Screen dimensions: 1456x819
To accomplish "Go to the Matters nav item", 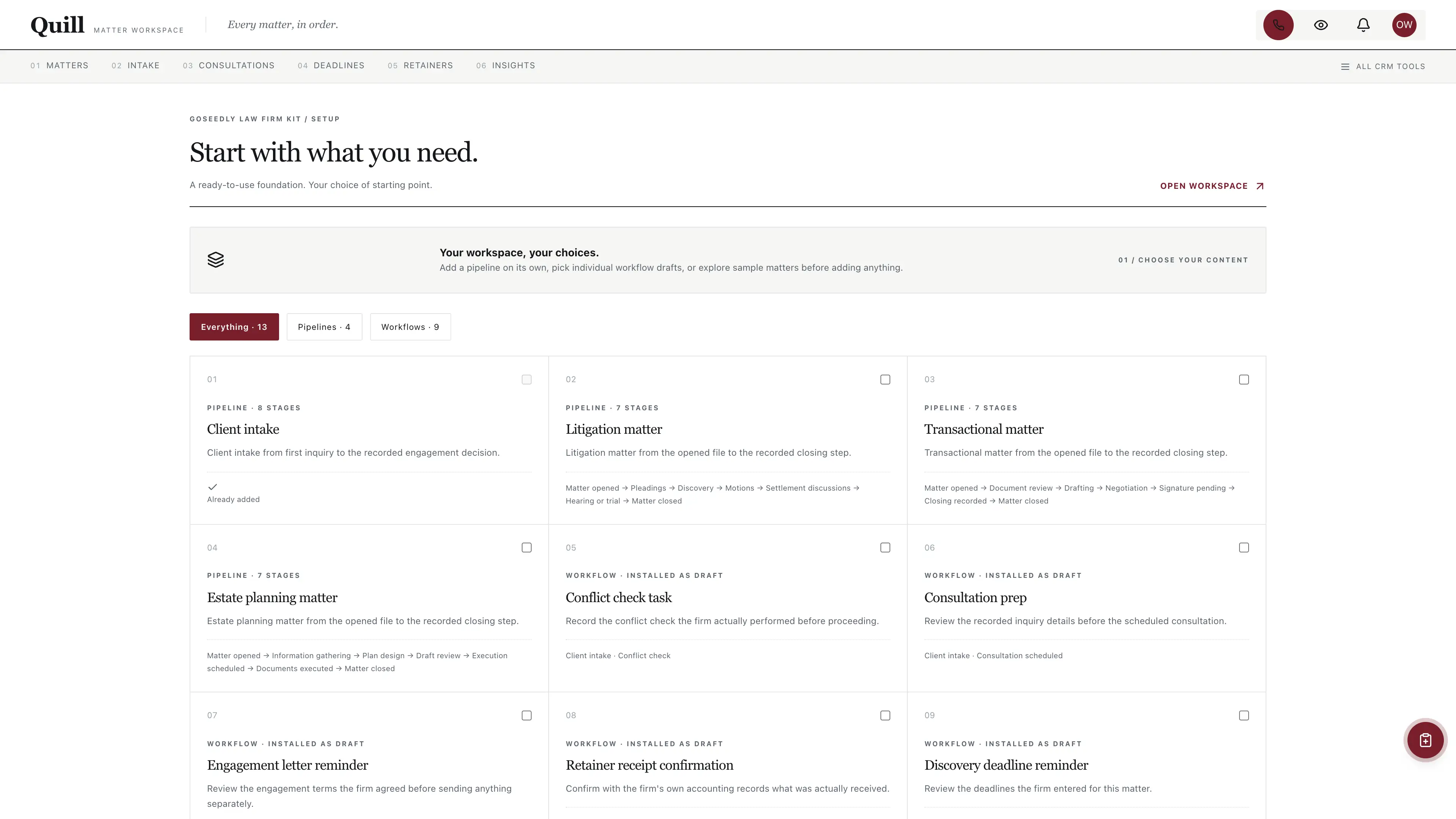I will click(60, 66).
